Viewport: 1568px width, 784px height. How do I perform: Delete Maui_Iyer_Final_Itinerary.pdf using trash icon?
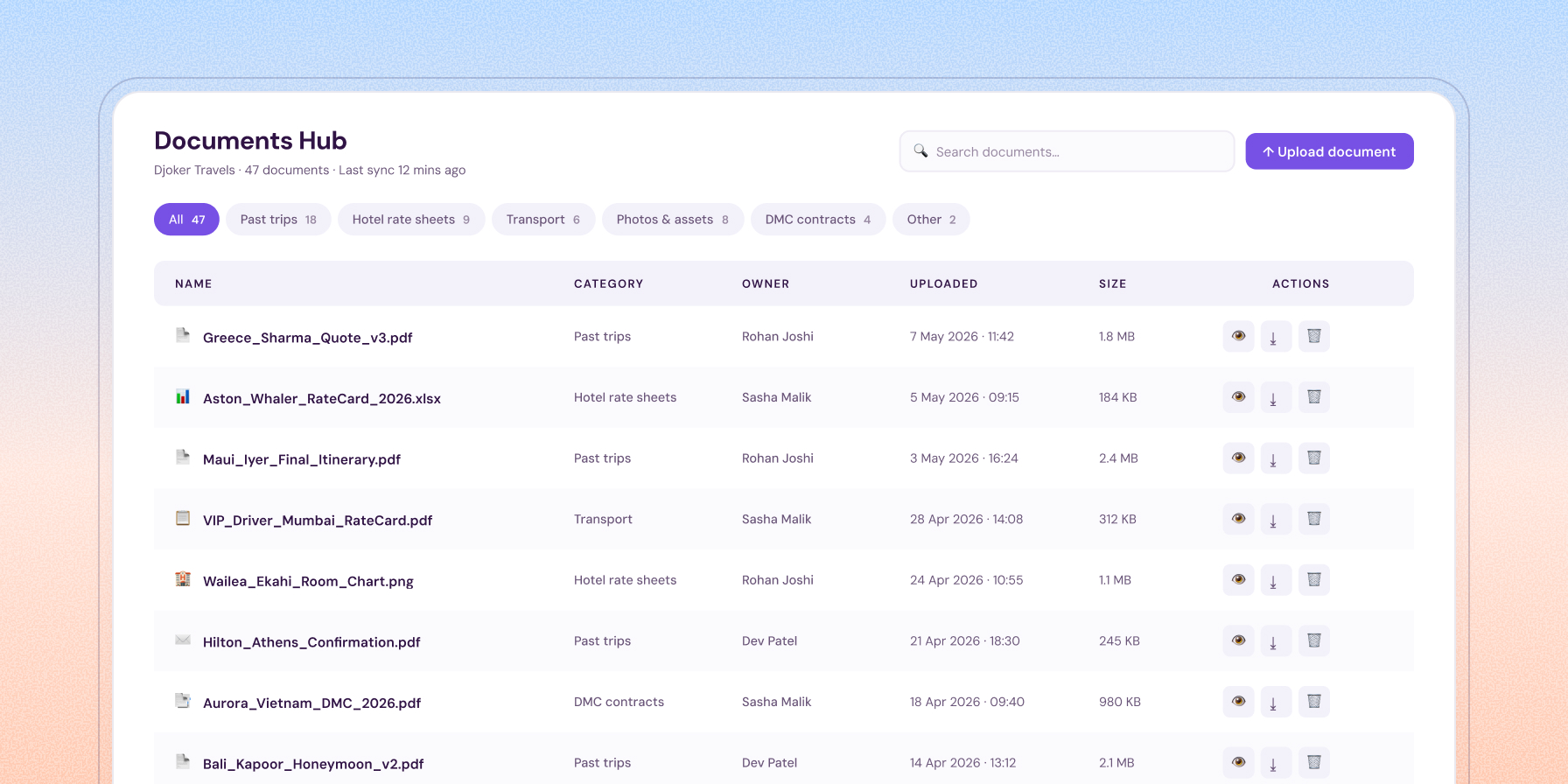tap(1313, 458)
